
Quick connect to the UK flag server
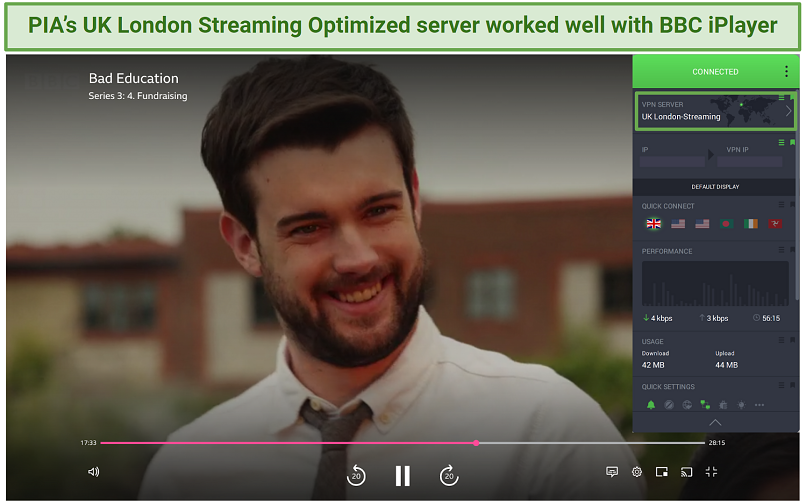[x=653, y=224]
